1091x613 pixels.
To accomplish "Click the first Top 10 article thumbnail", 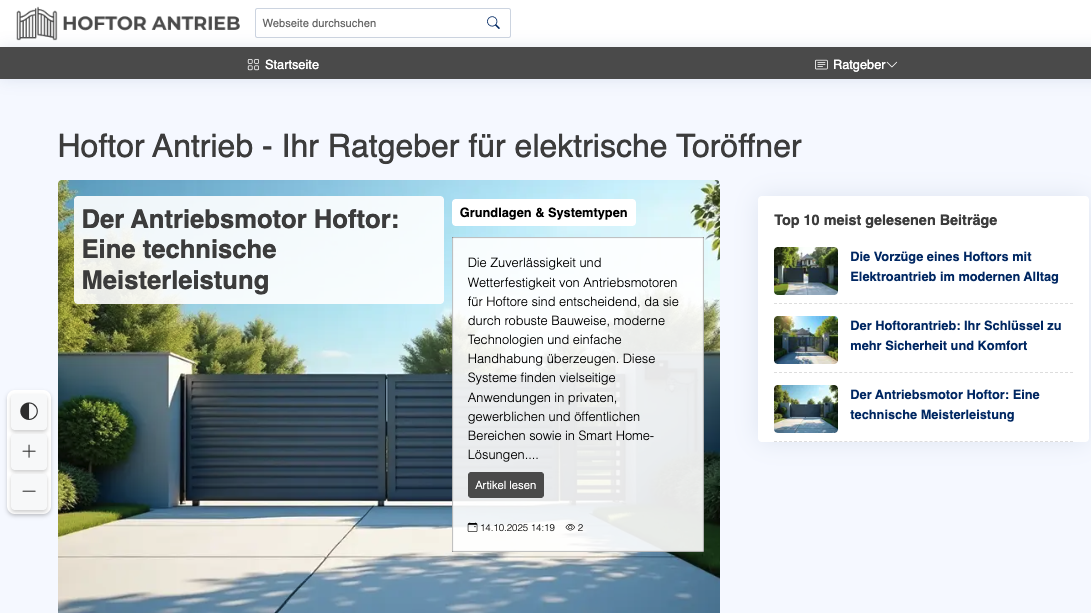I will [806, 271].
